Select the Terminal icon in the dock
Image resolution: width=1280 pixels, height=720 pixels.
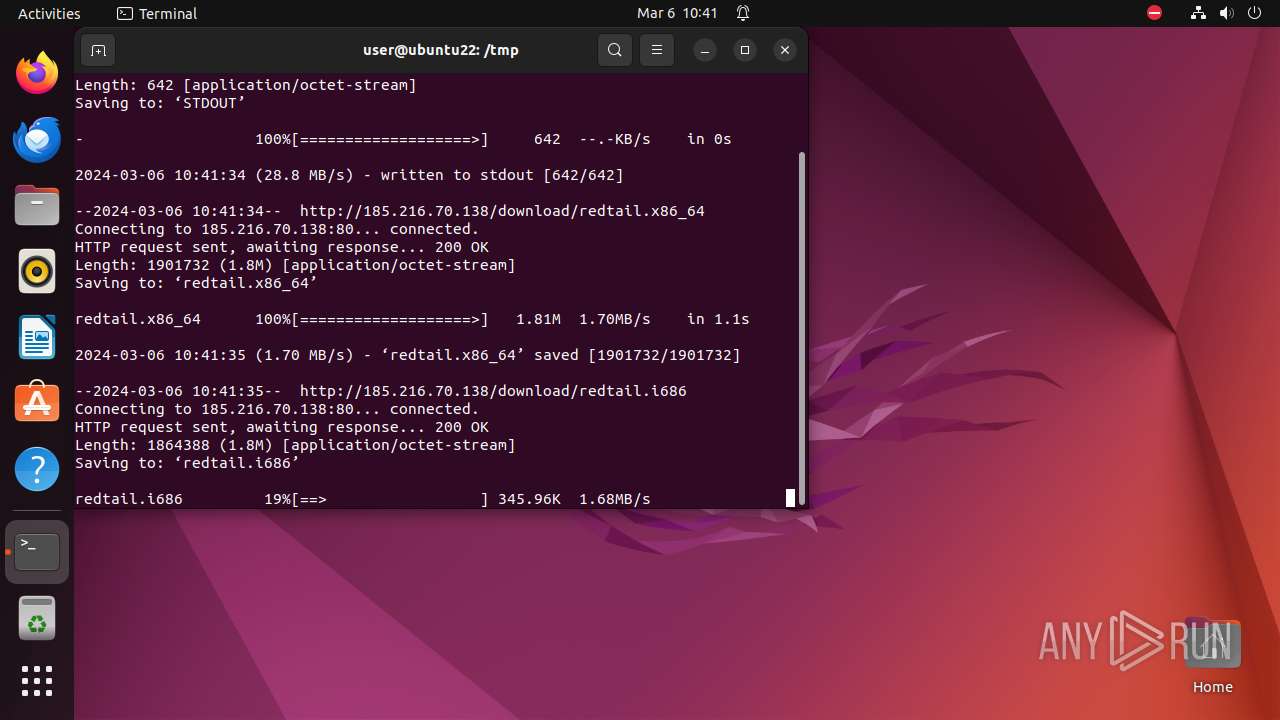pos(37,552)
